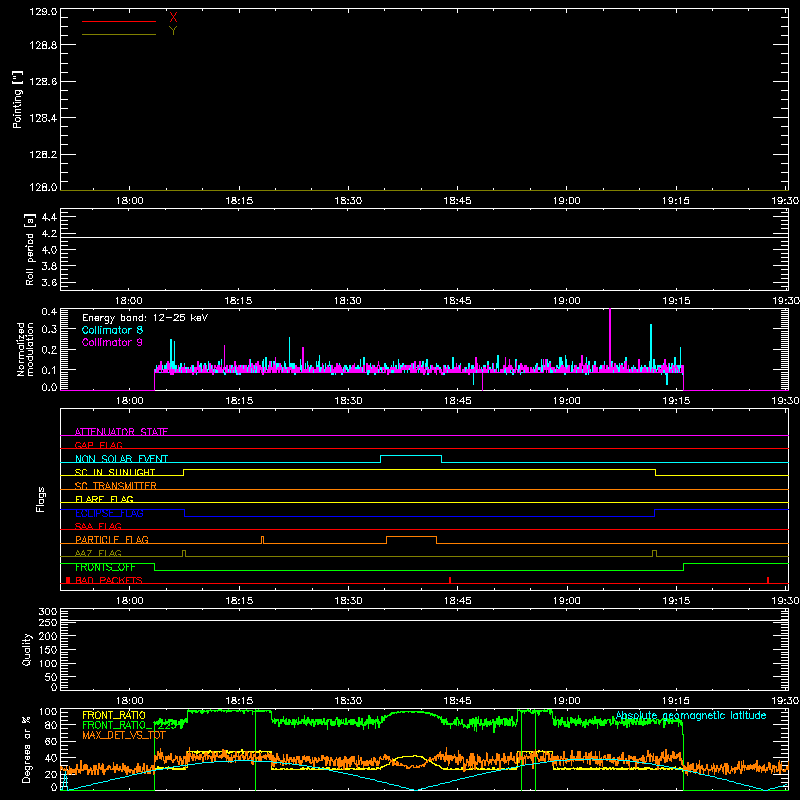
Task: Click the SC_IN_SUNLIGHT flag label
Action: [x=115, y=472]
